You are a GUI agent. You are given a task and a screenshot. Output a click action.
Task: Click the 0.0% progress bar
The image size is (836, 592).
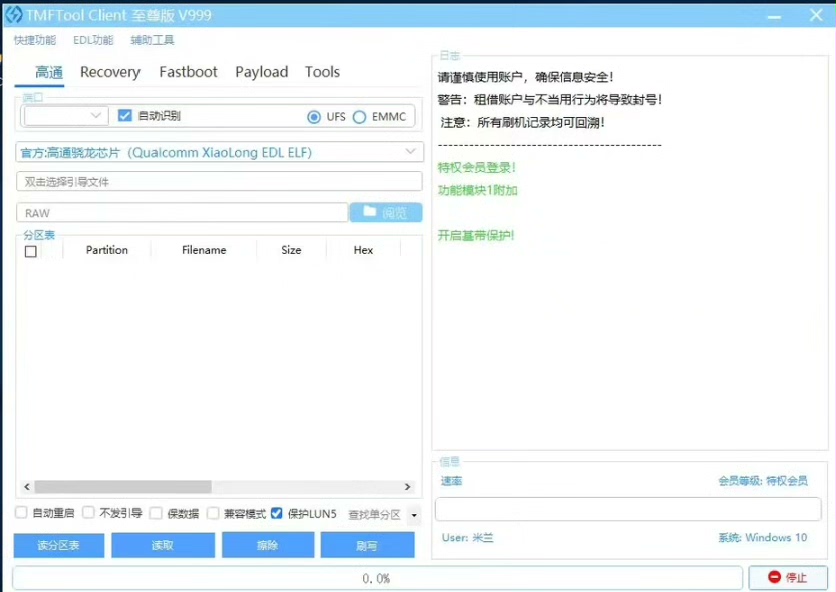377,578
